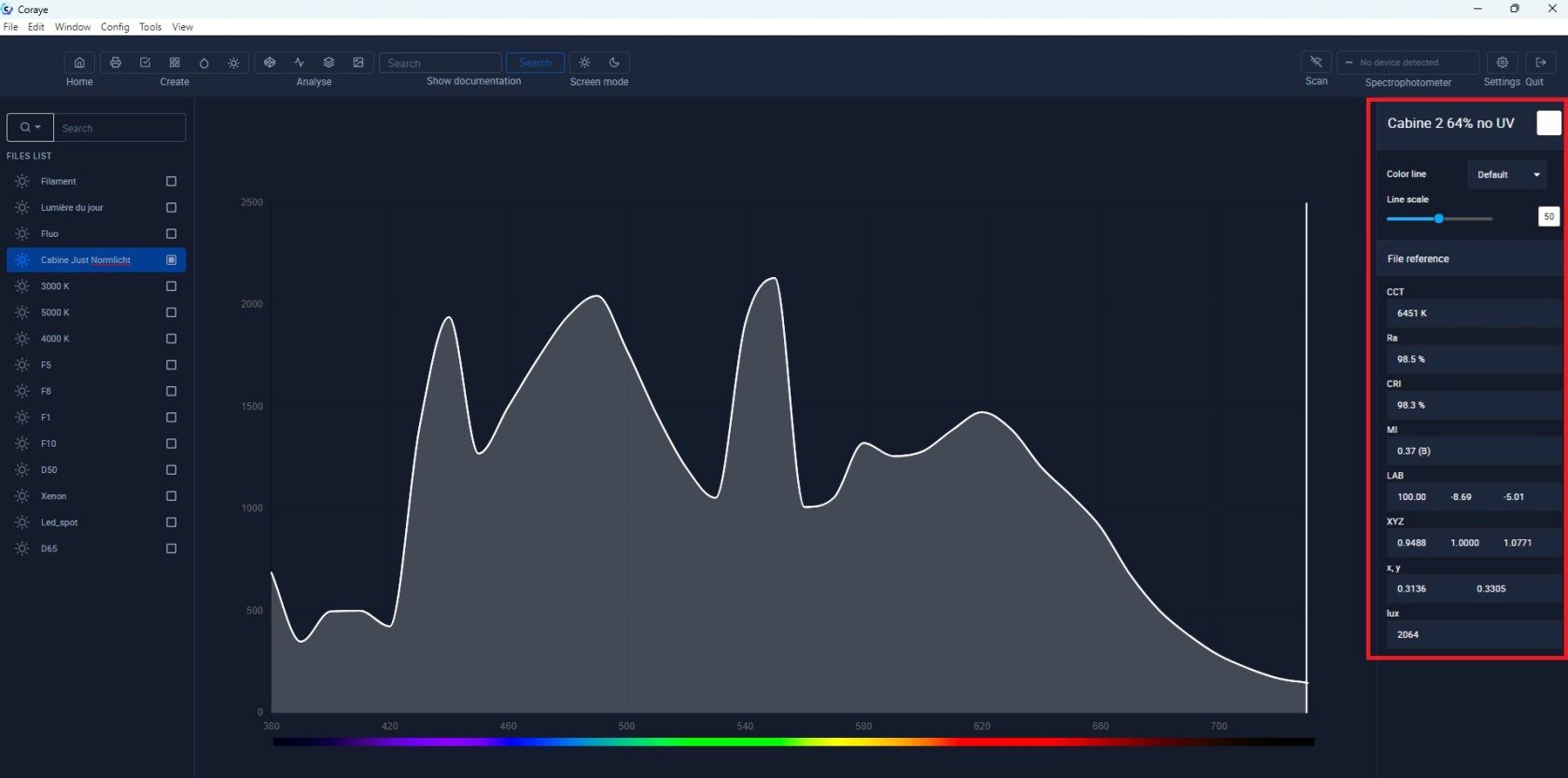
Task: Open the Color line Default dropdown
Action: pyautogui.click(x=1507, y=174)
